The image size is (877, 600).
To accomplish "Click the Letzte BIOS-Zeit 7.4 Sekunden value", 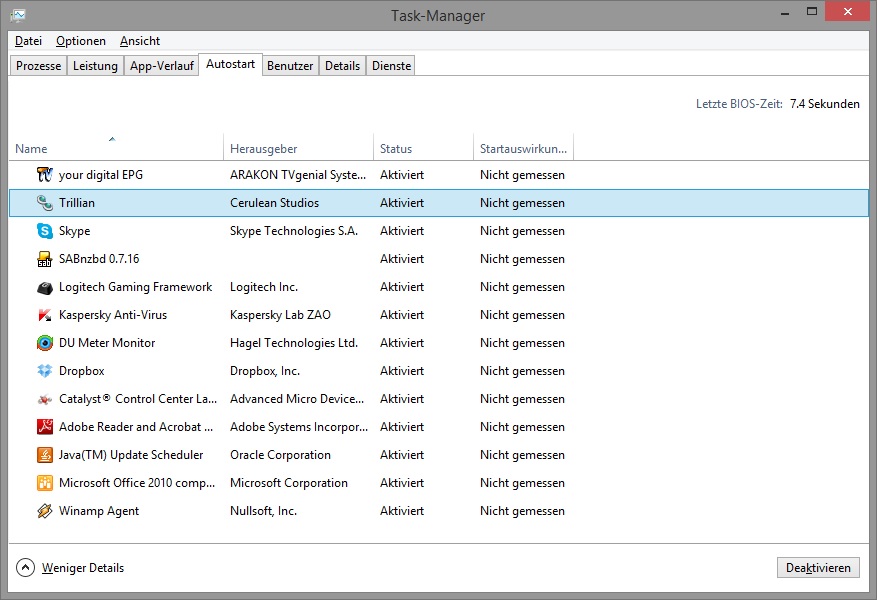I will pyautogui.click(x=824, y=103).
